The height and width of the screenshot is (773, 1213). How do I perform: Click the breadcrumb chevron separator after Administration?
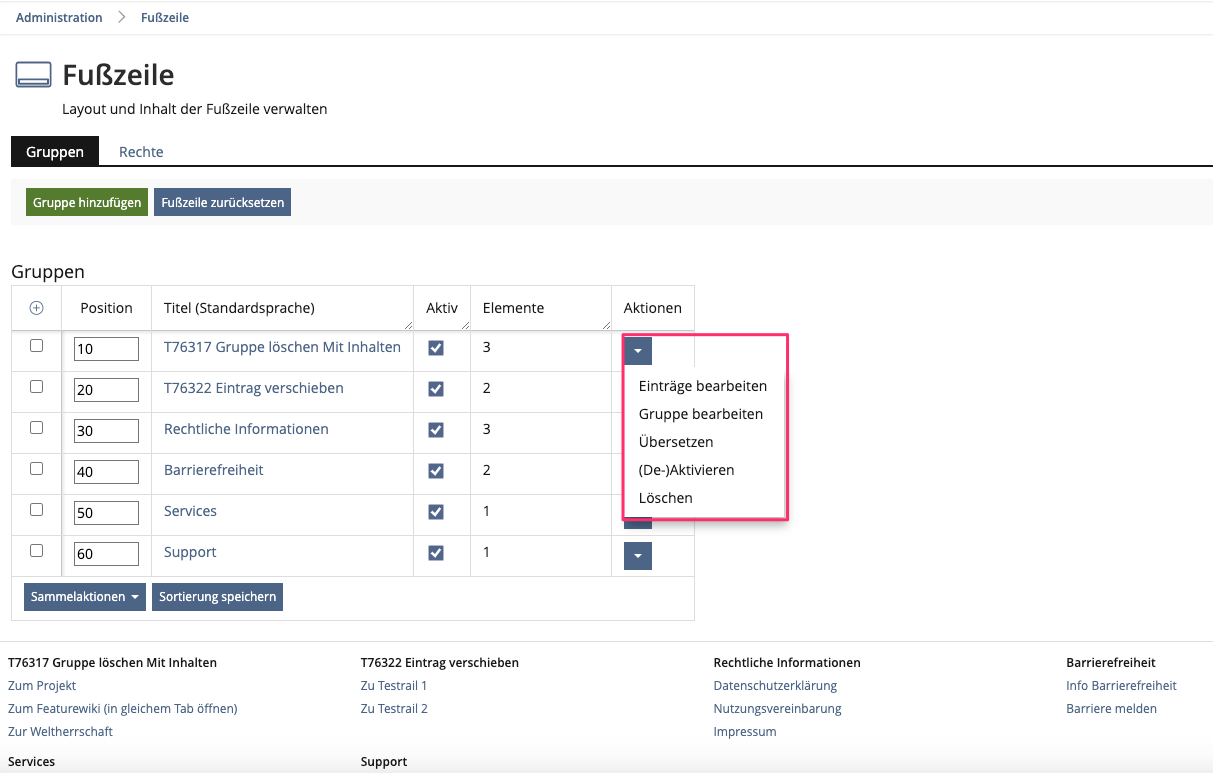coord(122,17)
